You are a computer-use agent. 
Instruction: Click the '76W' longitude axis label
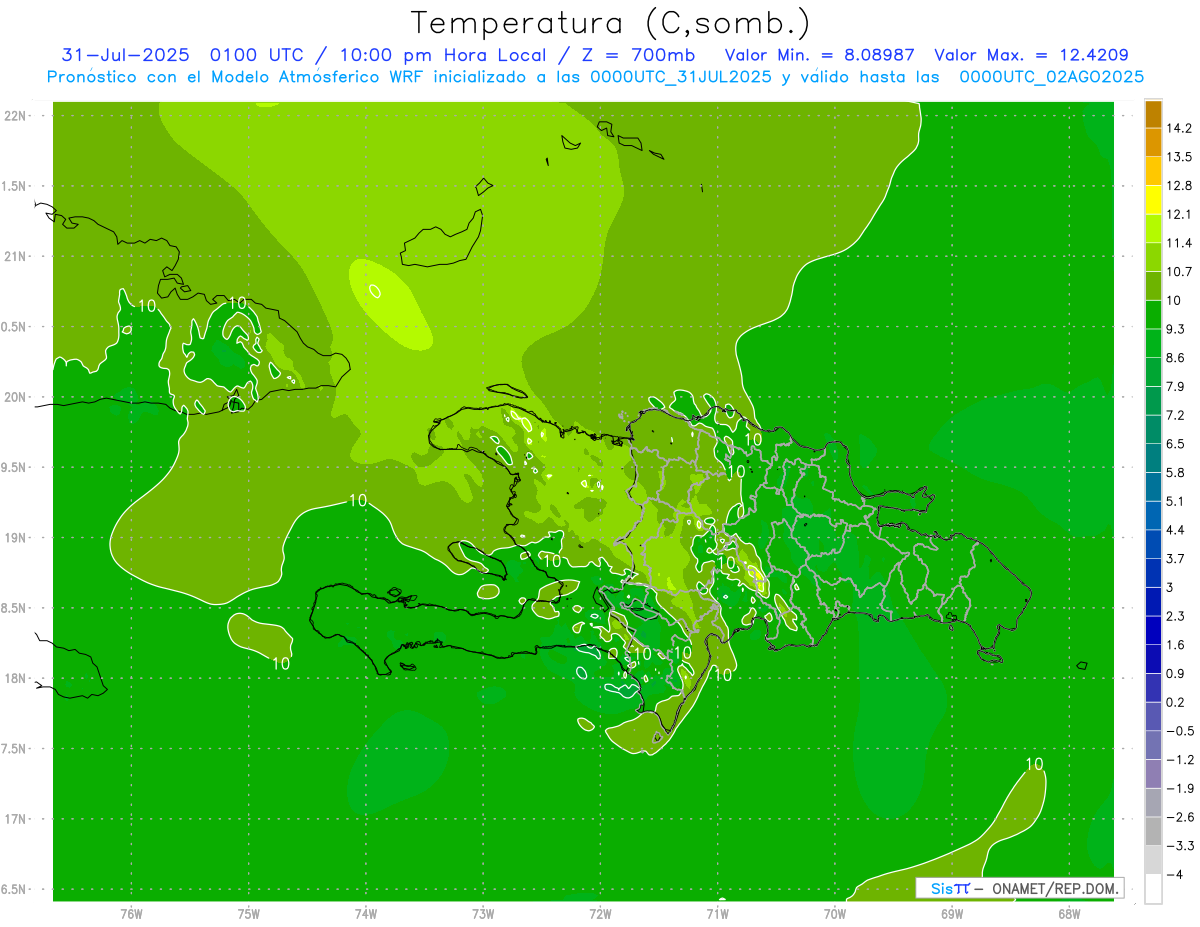(131, 914)
